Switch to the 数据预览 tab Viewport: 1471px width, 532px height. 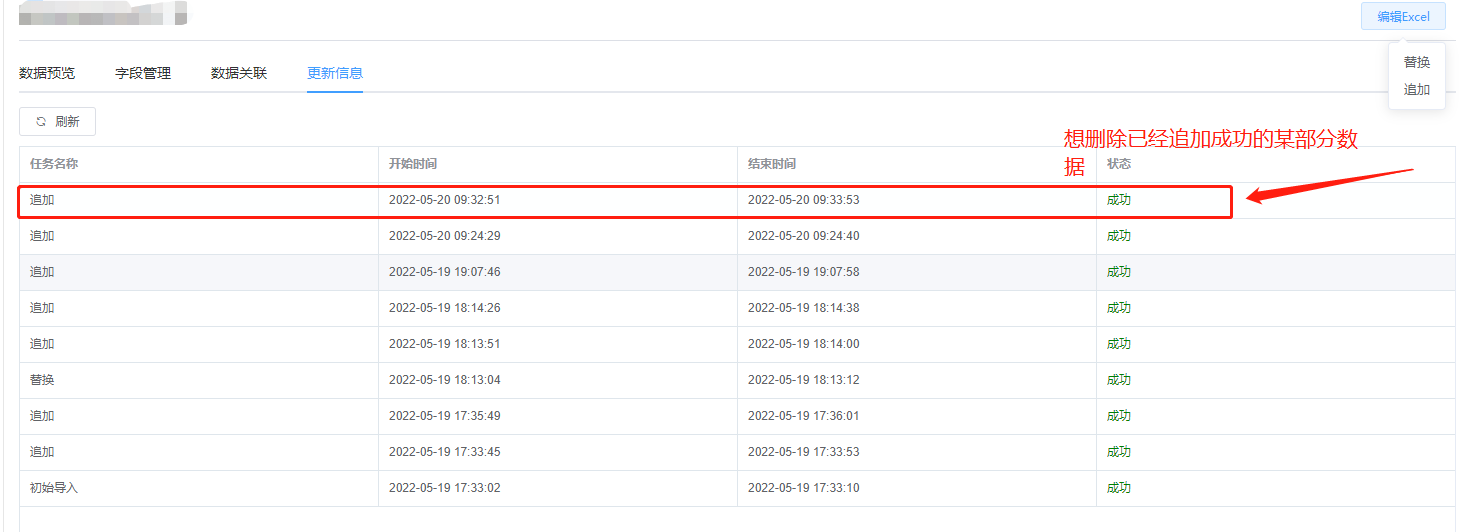(x=47, y=73)
